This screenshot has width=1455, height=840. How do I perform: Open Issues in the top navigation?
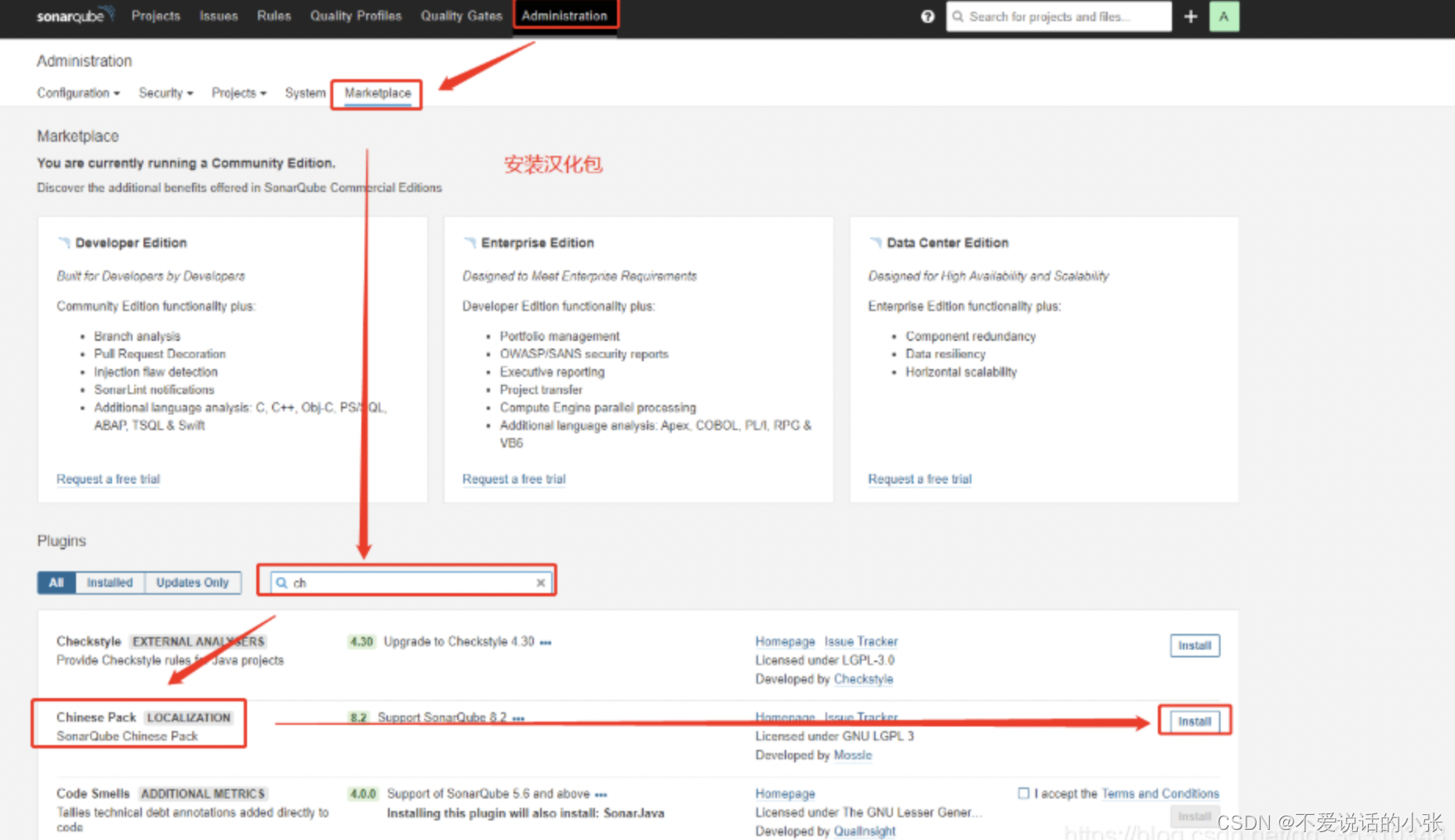click(218, 16)
